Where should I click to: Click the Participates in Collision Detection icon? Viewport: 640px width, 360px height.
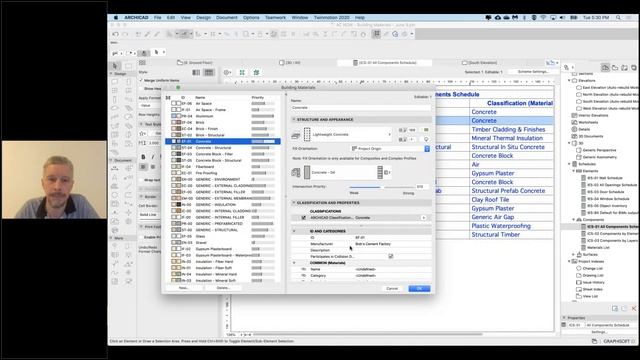tap(391, 256)
